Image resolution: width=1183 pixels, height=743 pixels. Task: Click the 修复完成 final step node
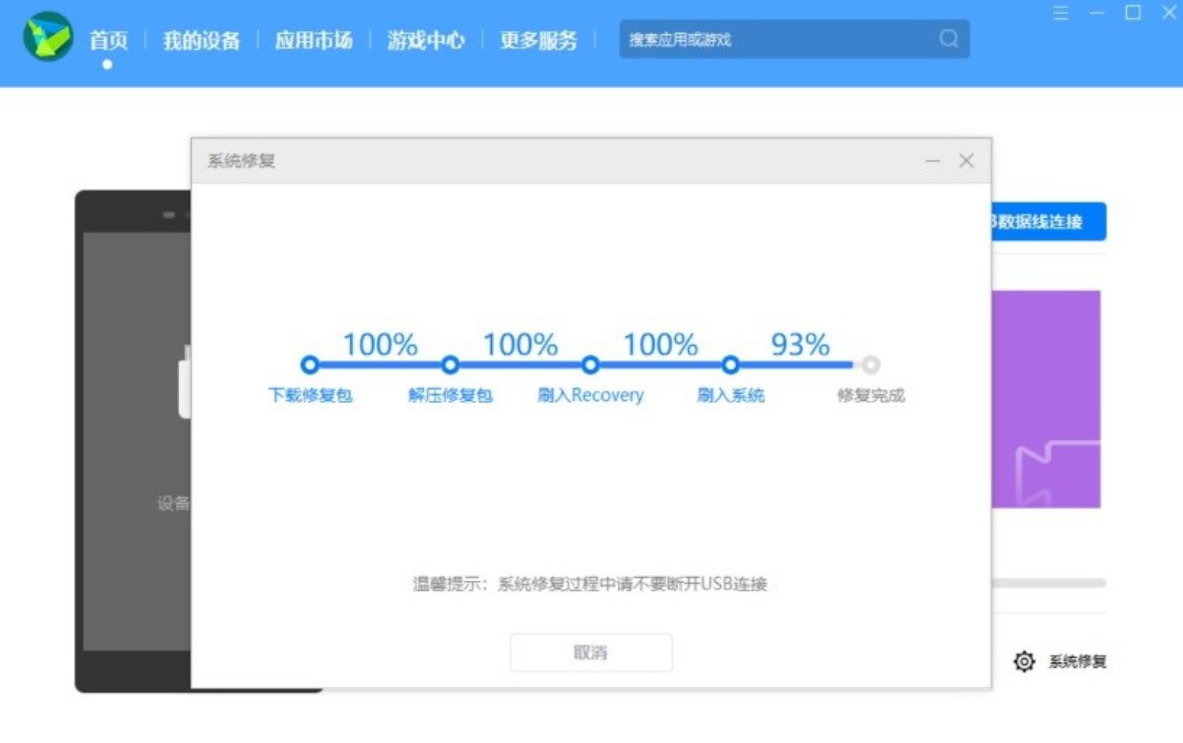871,365
